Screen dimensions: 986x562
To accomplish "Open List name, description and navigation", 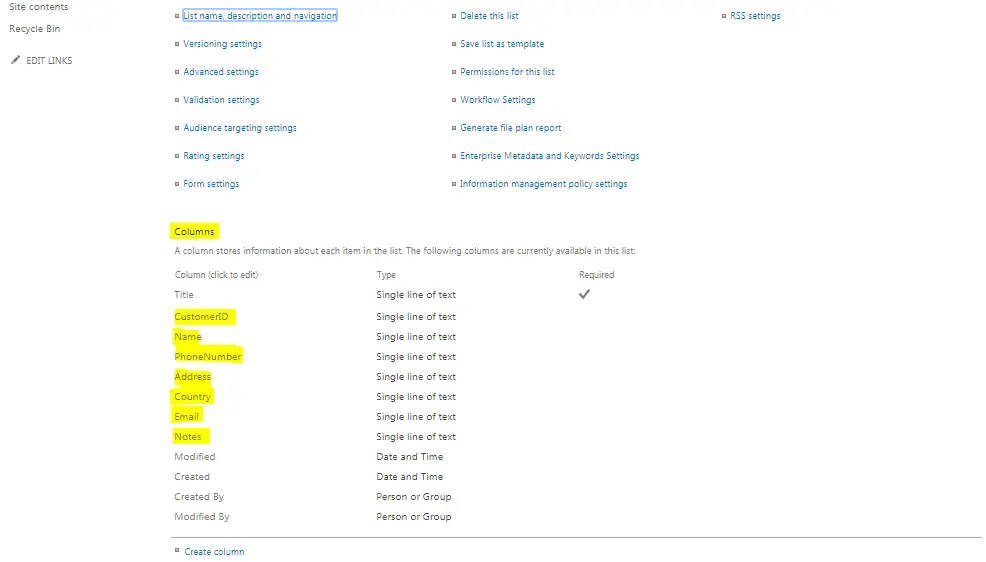I will (x=260, y=16).
